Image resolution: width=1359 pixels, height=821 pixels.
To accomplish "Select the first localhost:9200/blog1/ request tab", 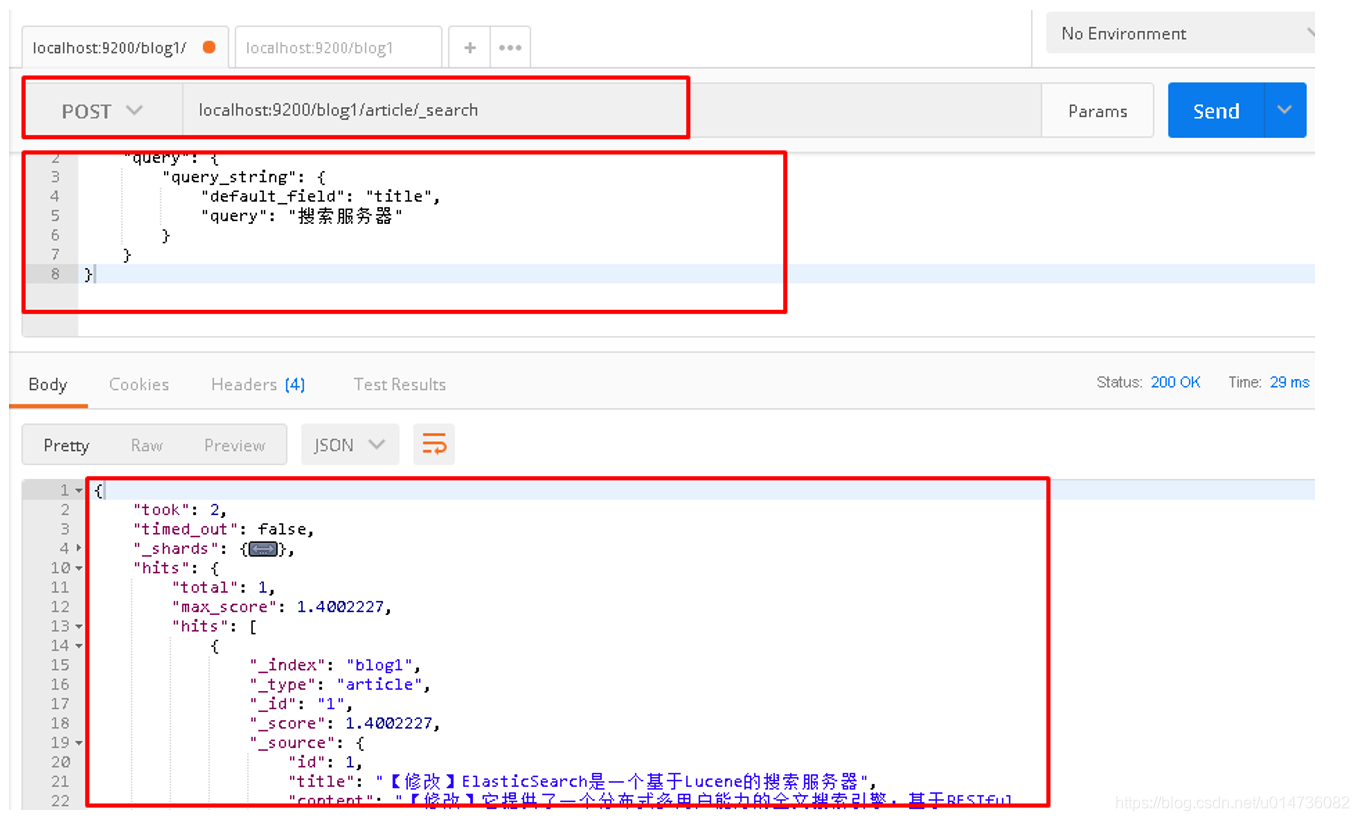I will coord(125,47).
